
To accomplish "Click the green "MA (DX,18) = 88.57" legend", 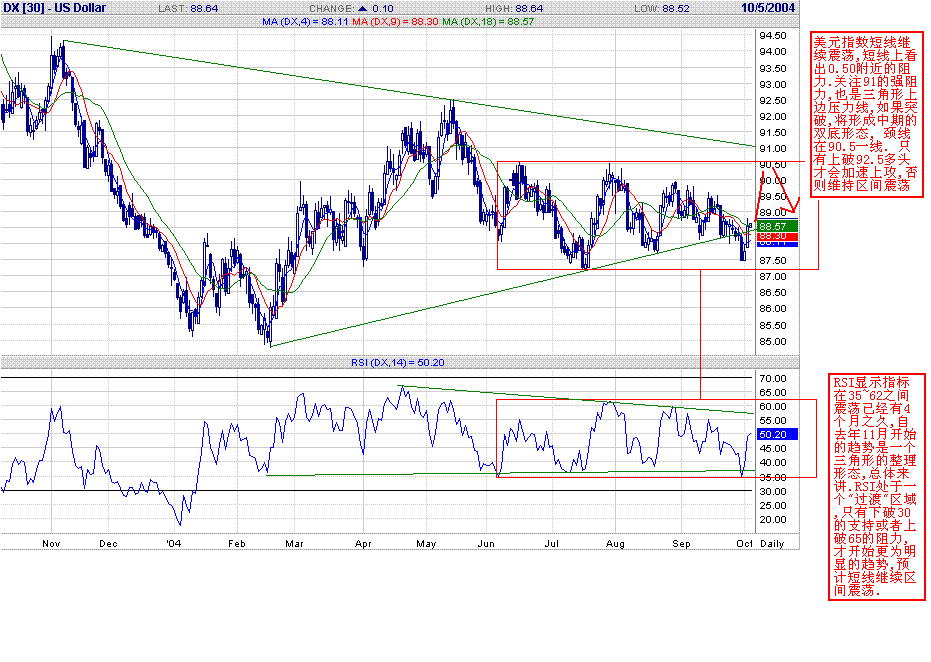I will click(488, 21).
